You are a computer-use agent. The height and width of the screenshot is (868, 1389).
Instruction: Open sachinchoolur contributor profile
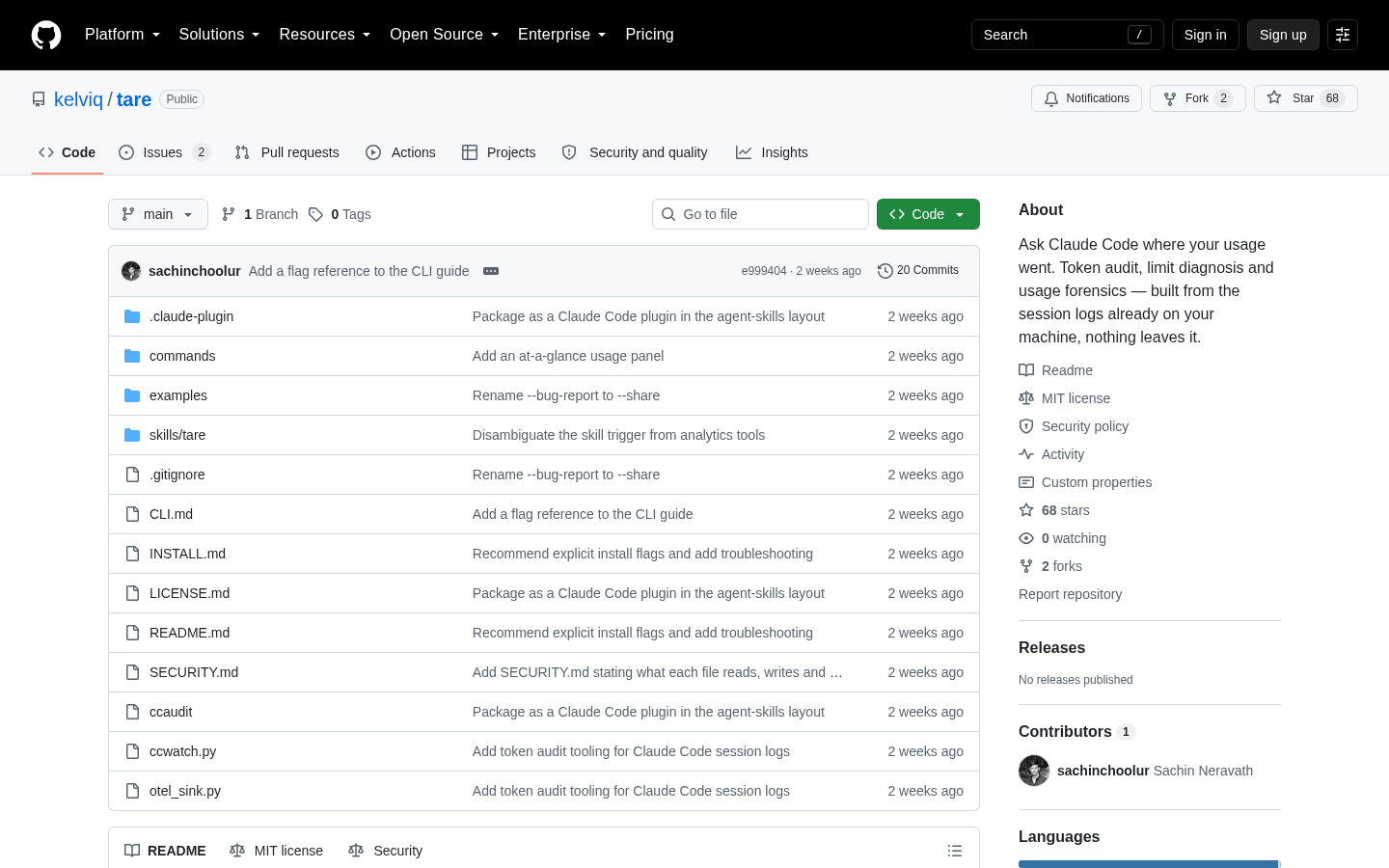(1103, 771)
